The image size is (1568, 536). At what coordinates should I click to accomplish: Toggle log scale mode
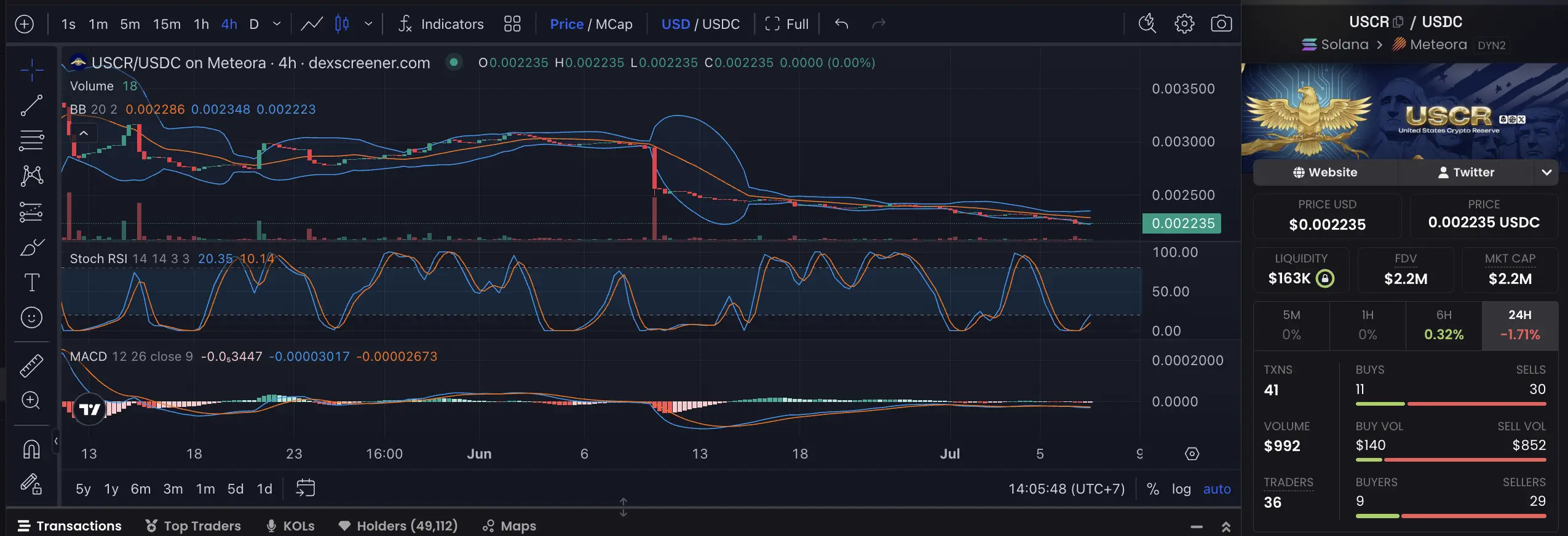1181,489
